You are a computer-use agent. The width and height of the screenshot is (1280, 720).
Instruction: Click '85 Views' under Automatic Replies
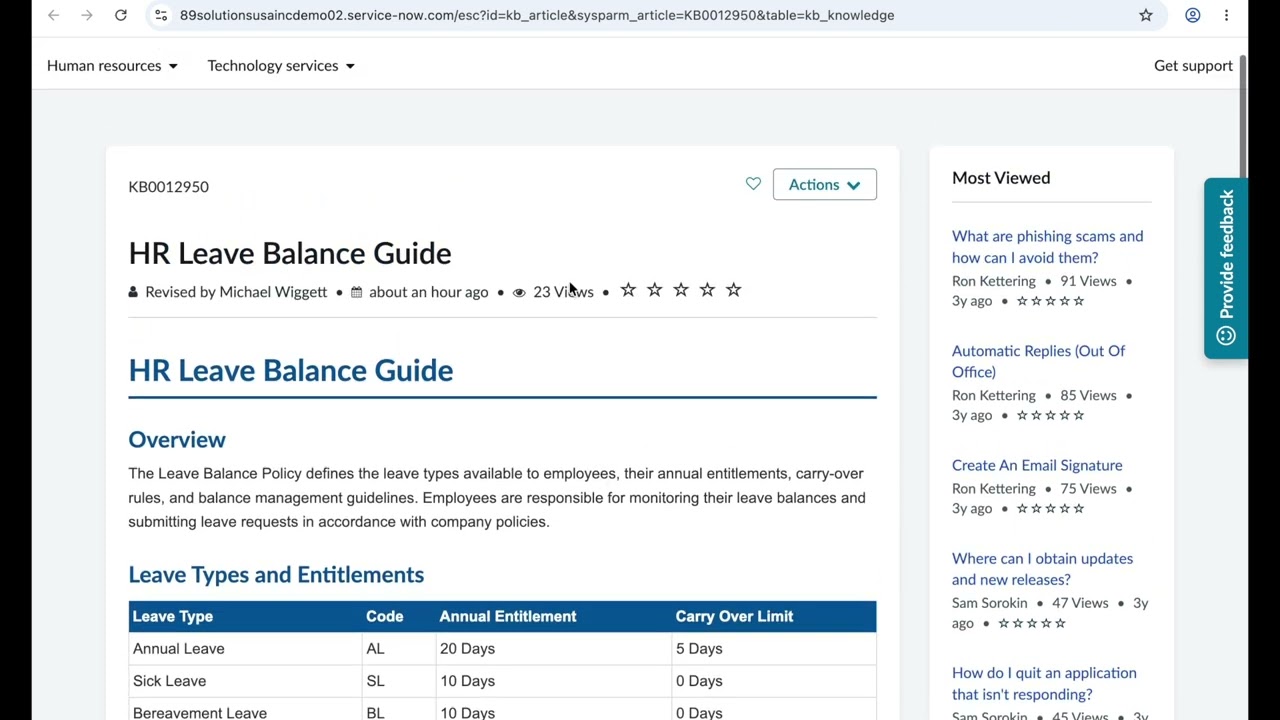[1088, 395]
